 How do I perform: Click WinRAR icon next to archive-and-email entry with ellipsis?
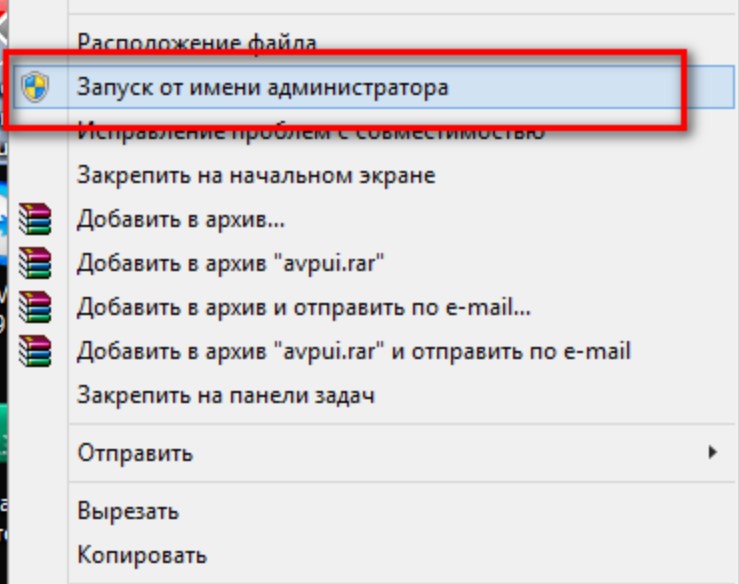coord(35,307)
